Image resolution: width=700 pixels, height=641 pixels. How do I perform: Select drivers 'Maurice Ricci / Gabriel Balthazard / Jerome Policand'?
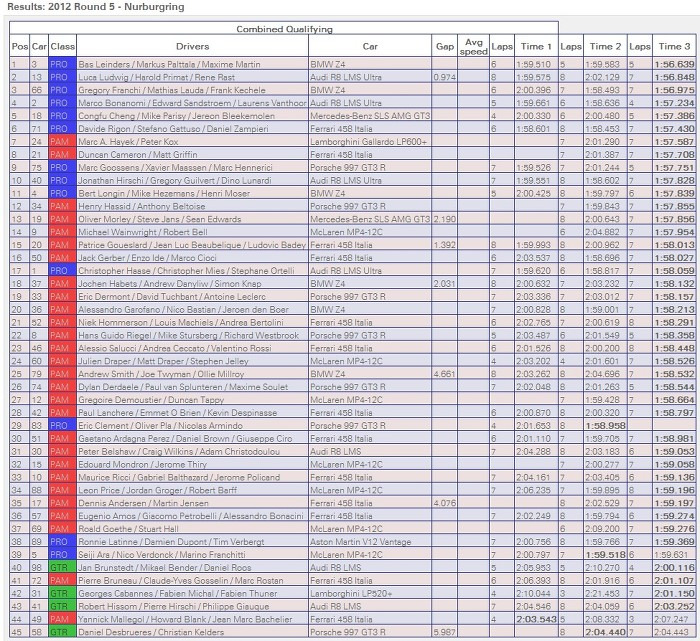tap(179, 478)
